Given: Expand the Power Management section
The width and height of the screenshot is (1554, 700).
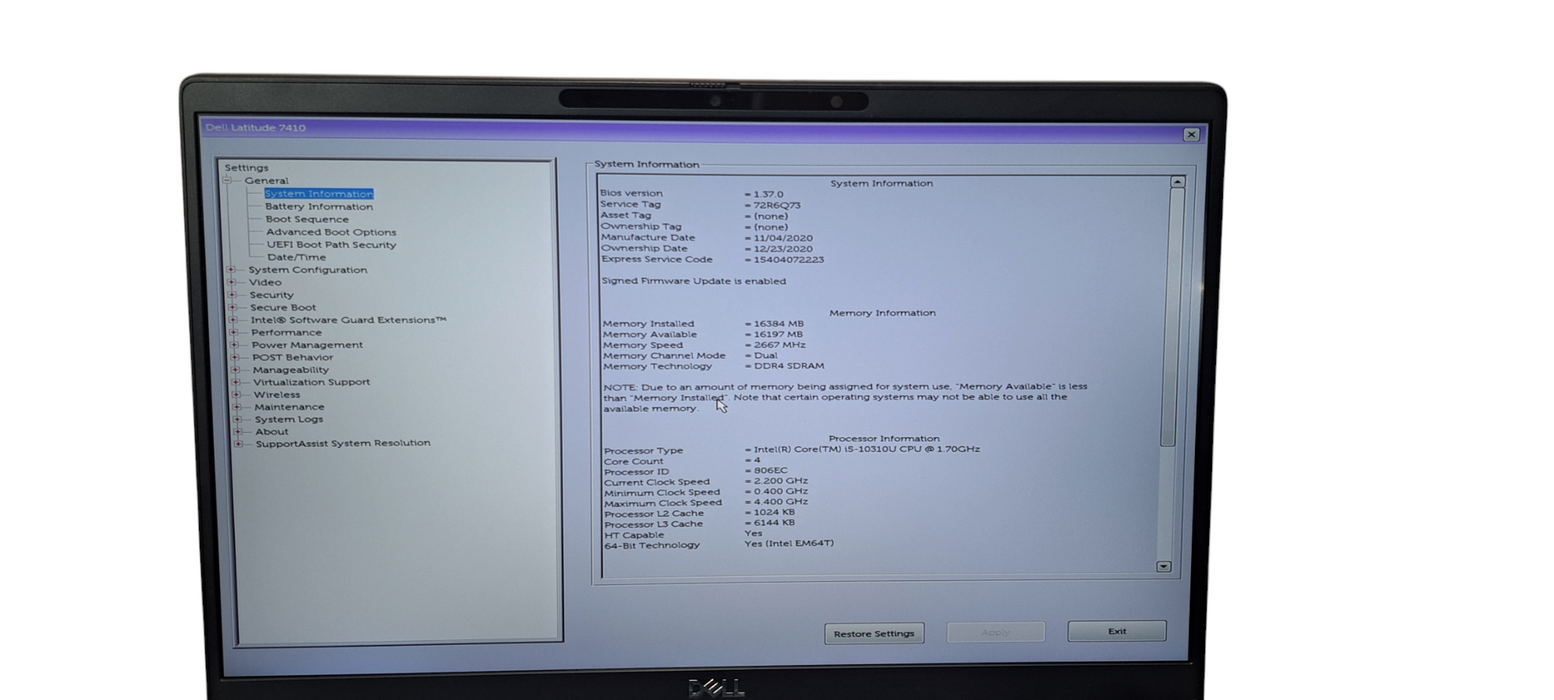Looking at the screenshot, I should coord(234,344).
